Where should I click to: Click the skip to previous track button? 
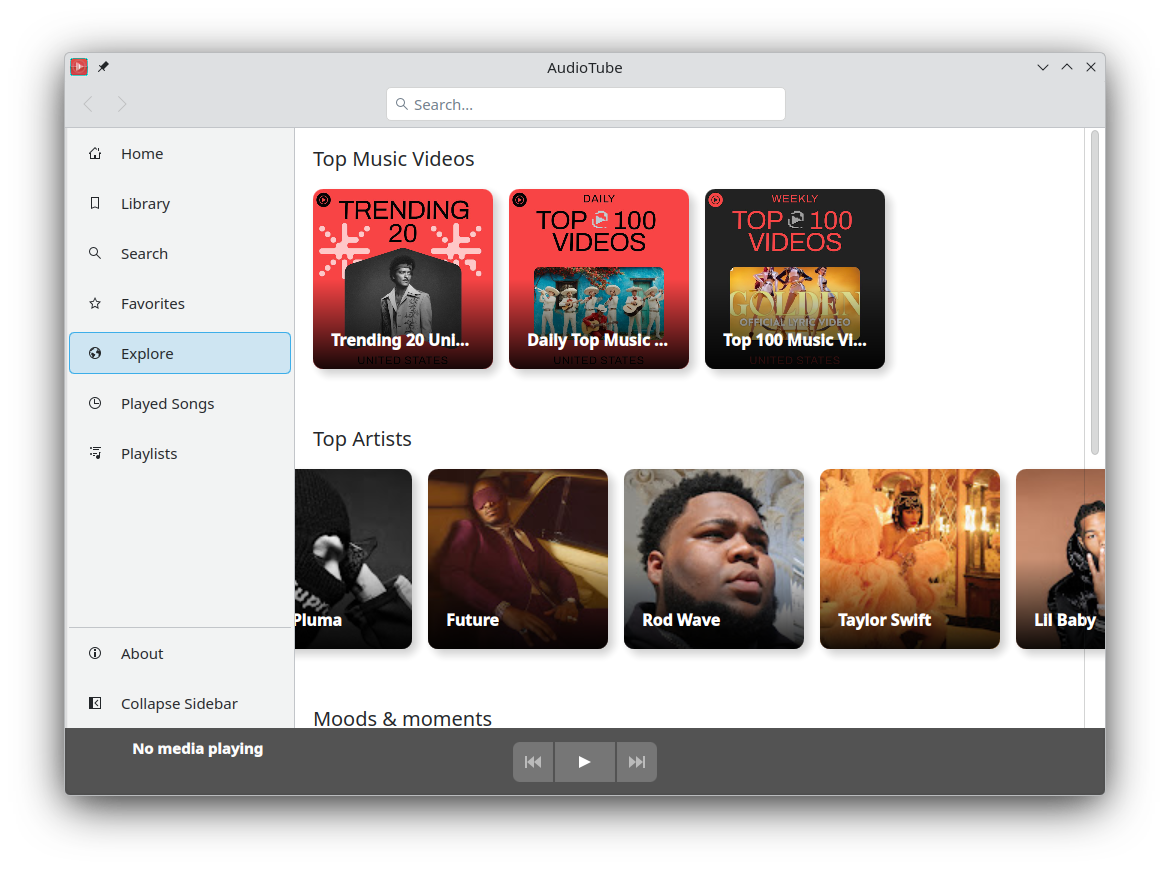coord(533,762)
